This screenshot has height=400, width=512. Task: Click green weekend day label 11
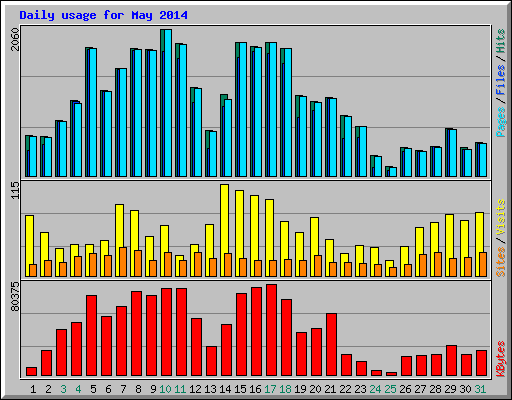tap(180, 389)
